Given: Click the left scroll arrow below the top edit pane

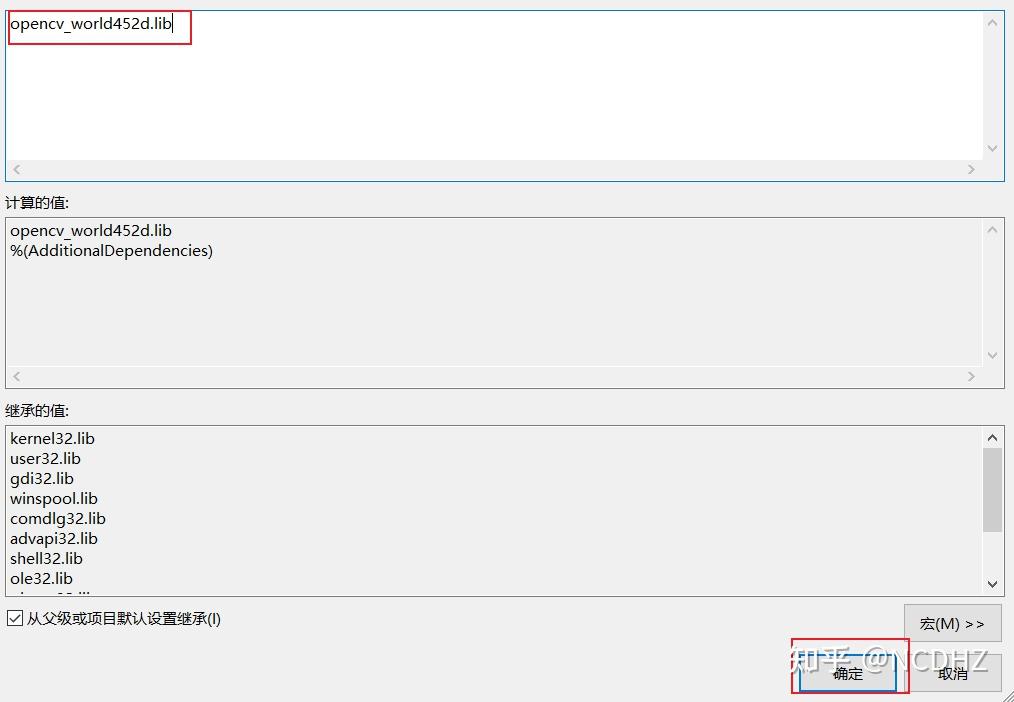Looking at the screenshot, I should (16, 169).
